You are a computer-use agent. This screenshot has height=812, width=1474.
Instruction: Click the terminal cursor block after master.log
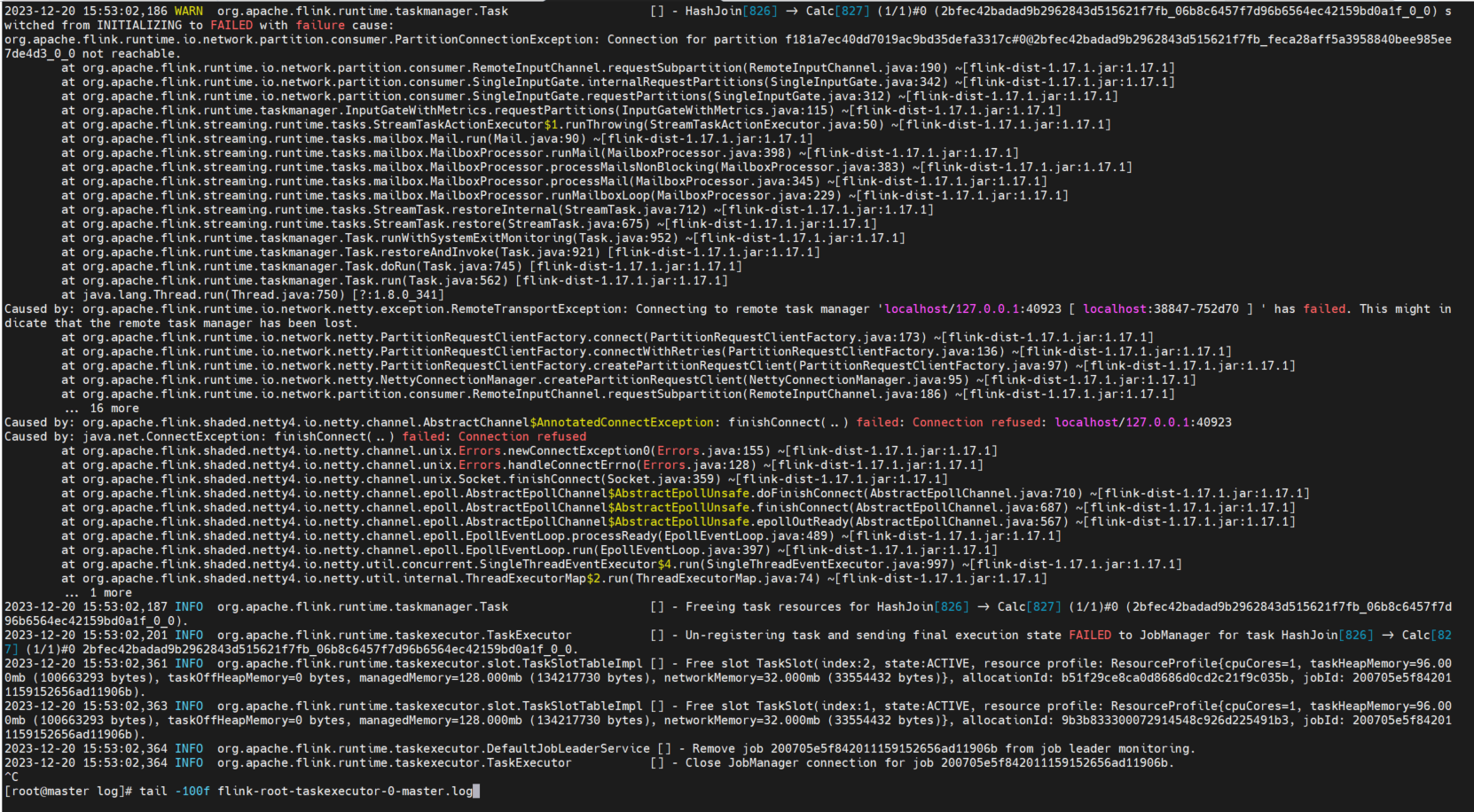[x=476, y=791]
